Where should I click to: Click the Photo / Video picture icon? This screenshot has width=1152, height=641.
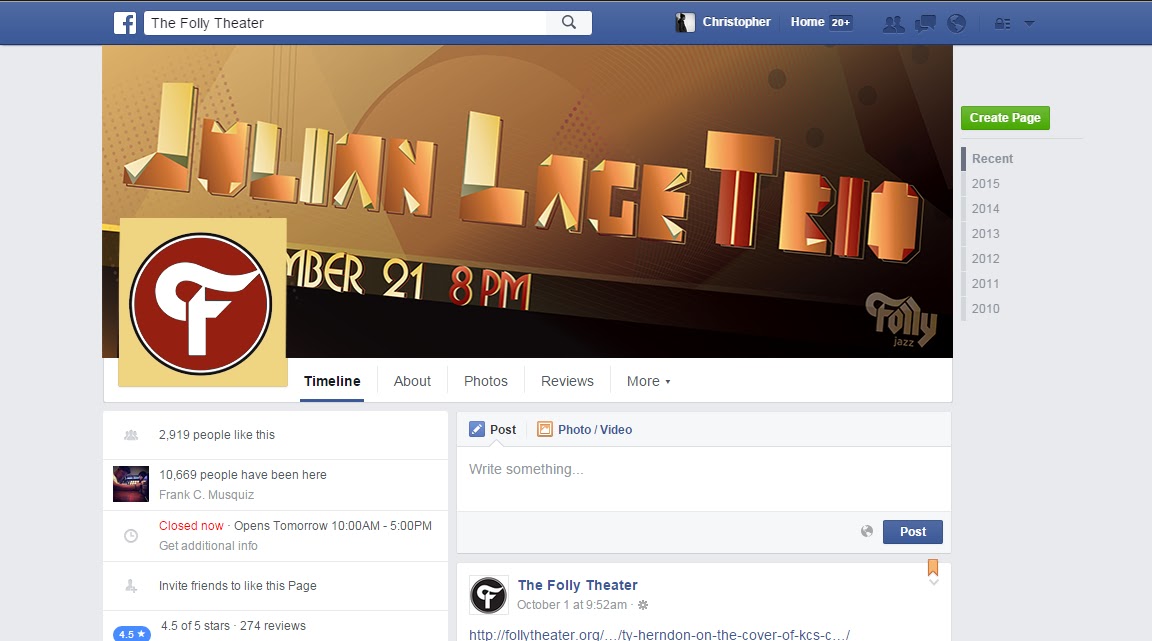[544, 429]
